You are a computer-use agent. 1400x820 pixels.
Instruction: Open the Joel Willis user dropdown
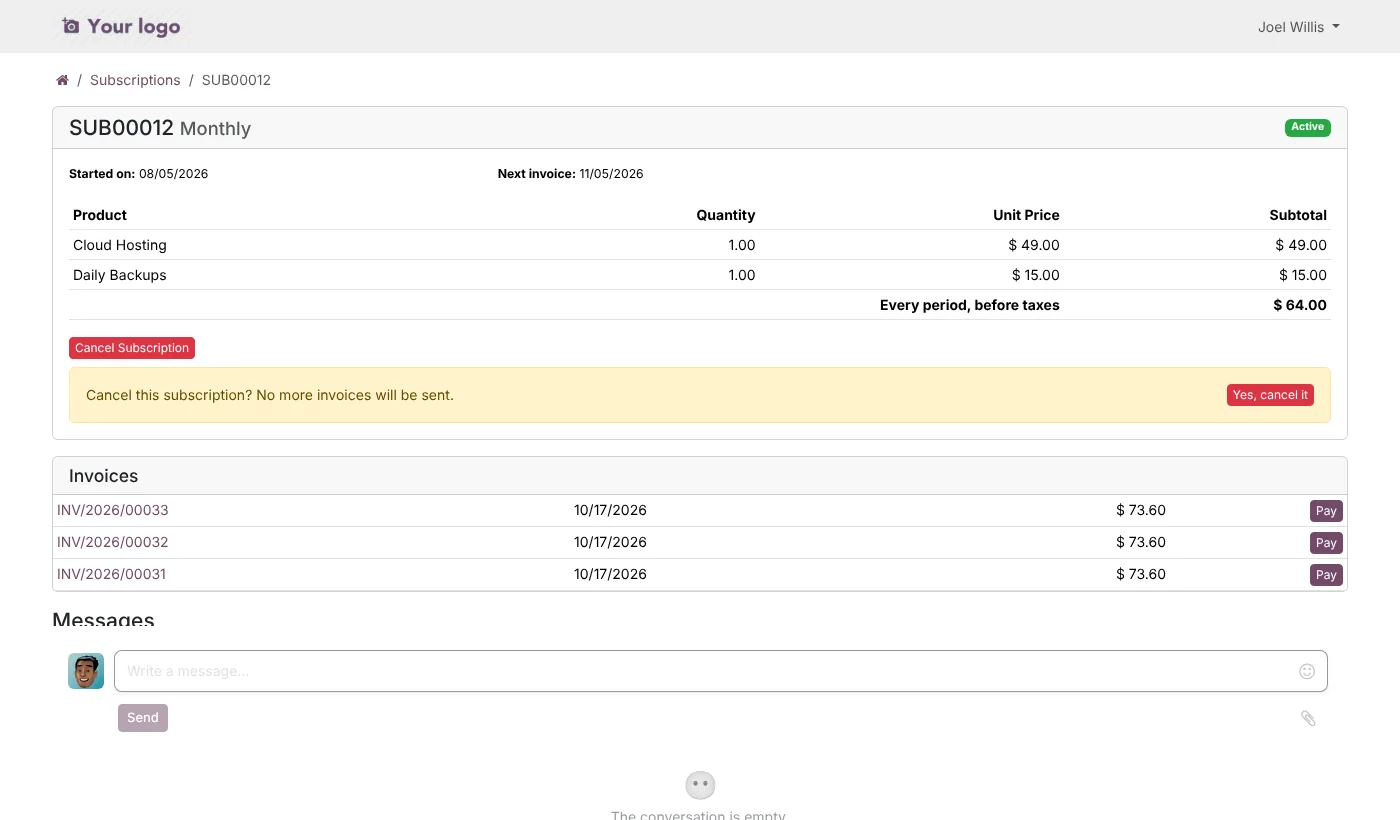pos(1298,27)
